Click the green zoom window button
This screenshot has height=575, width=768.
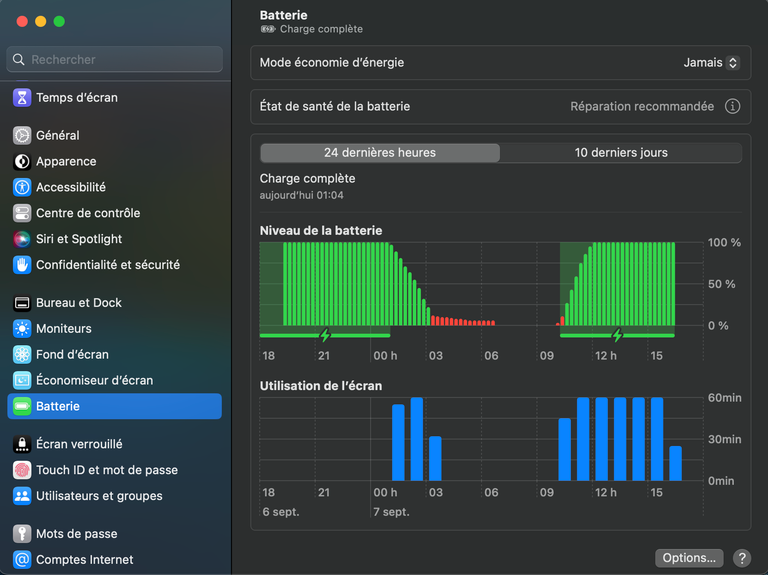pos(59,22)
